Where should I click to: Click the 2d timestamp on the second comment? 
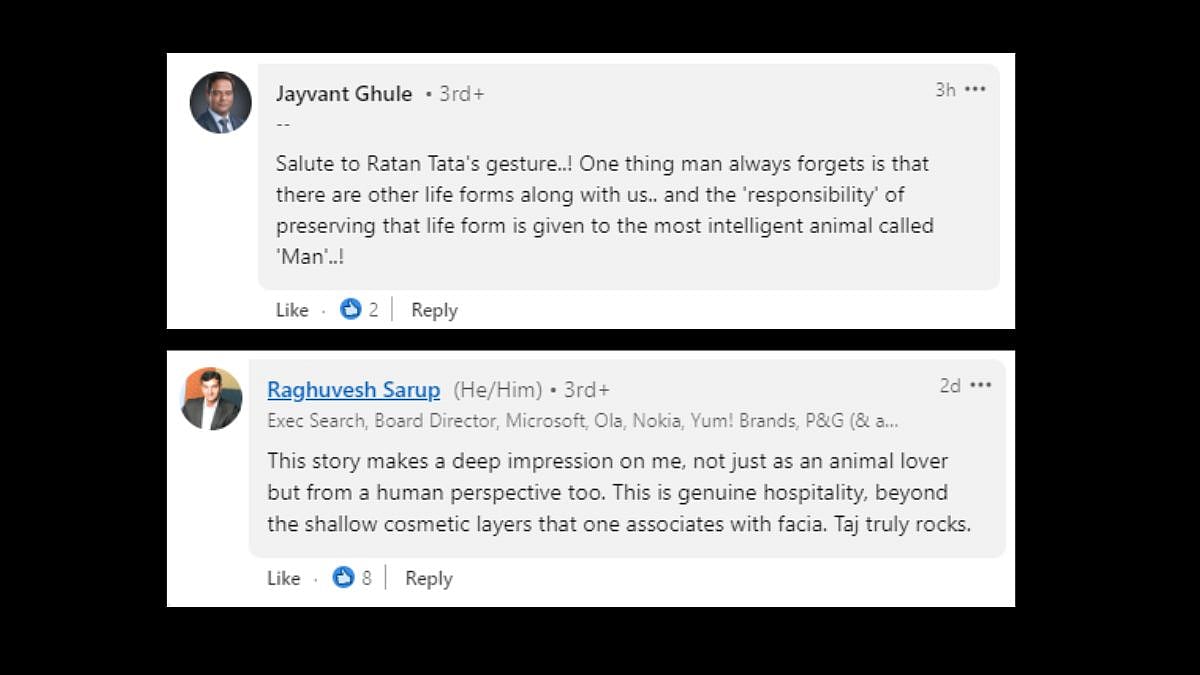pos(950,386)
